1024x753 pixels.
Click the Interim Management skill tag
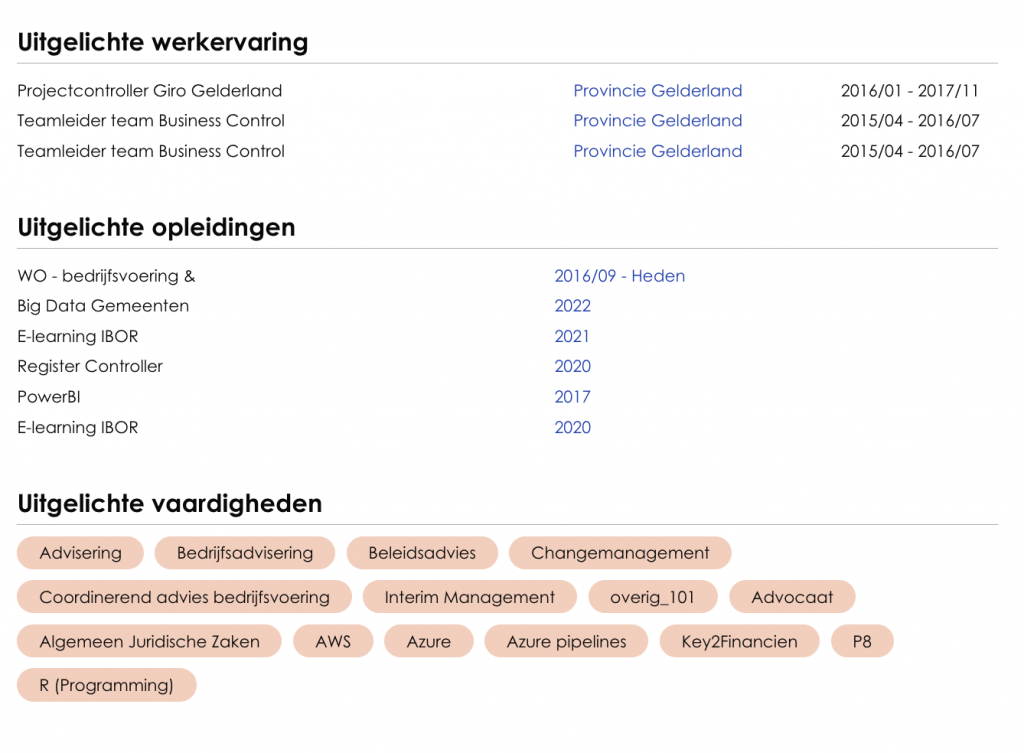click(x=469, y=597)
